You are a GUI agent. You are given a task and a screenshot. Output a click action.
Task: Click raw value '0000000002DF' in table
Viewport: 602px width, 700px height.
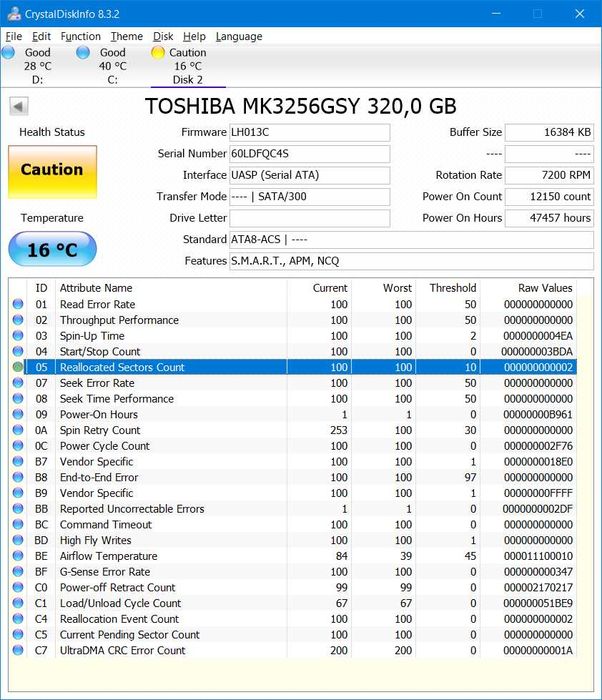click(x=538, y=508)
